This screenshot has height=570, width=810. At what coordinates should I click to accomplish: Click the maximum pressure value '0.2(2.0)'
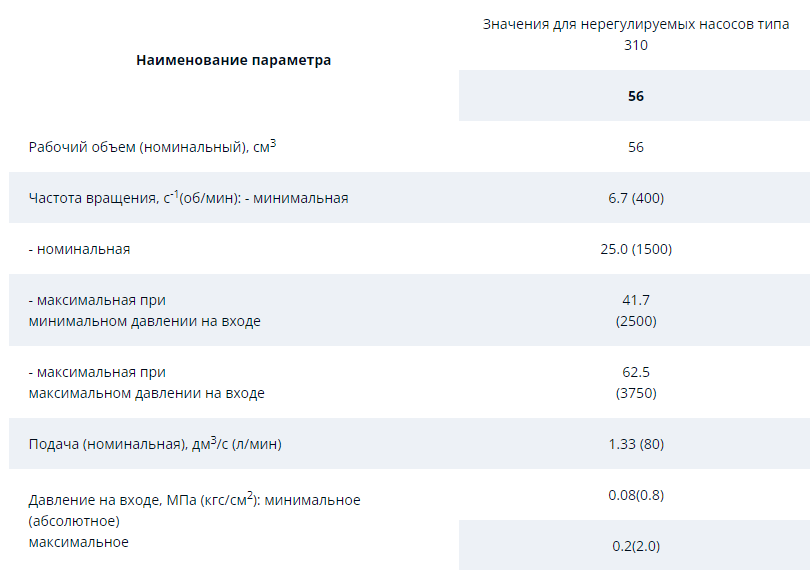click(636, 546)
